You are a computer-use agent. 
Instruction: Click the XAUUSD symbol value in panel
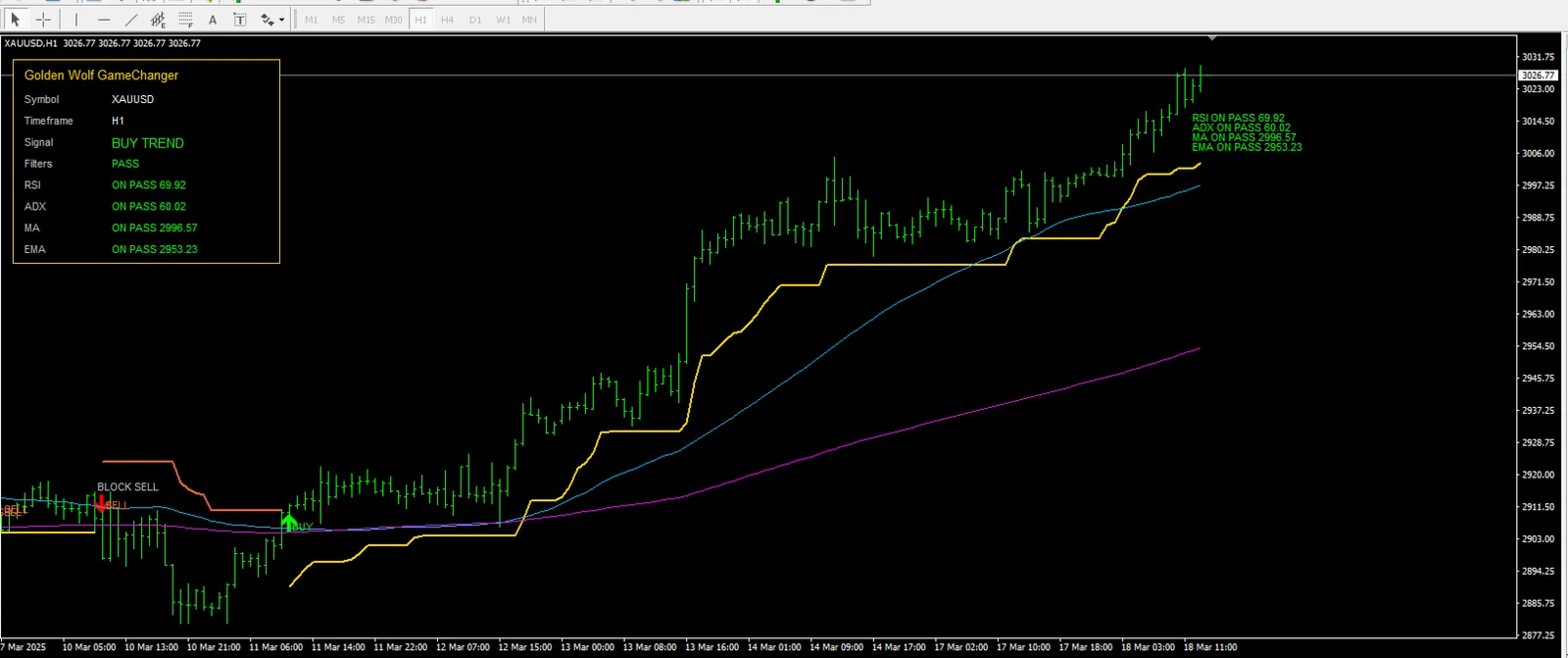pos(132,100)
